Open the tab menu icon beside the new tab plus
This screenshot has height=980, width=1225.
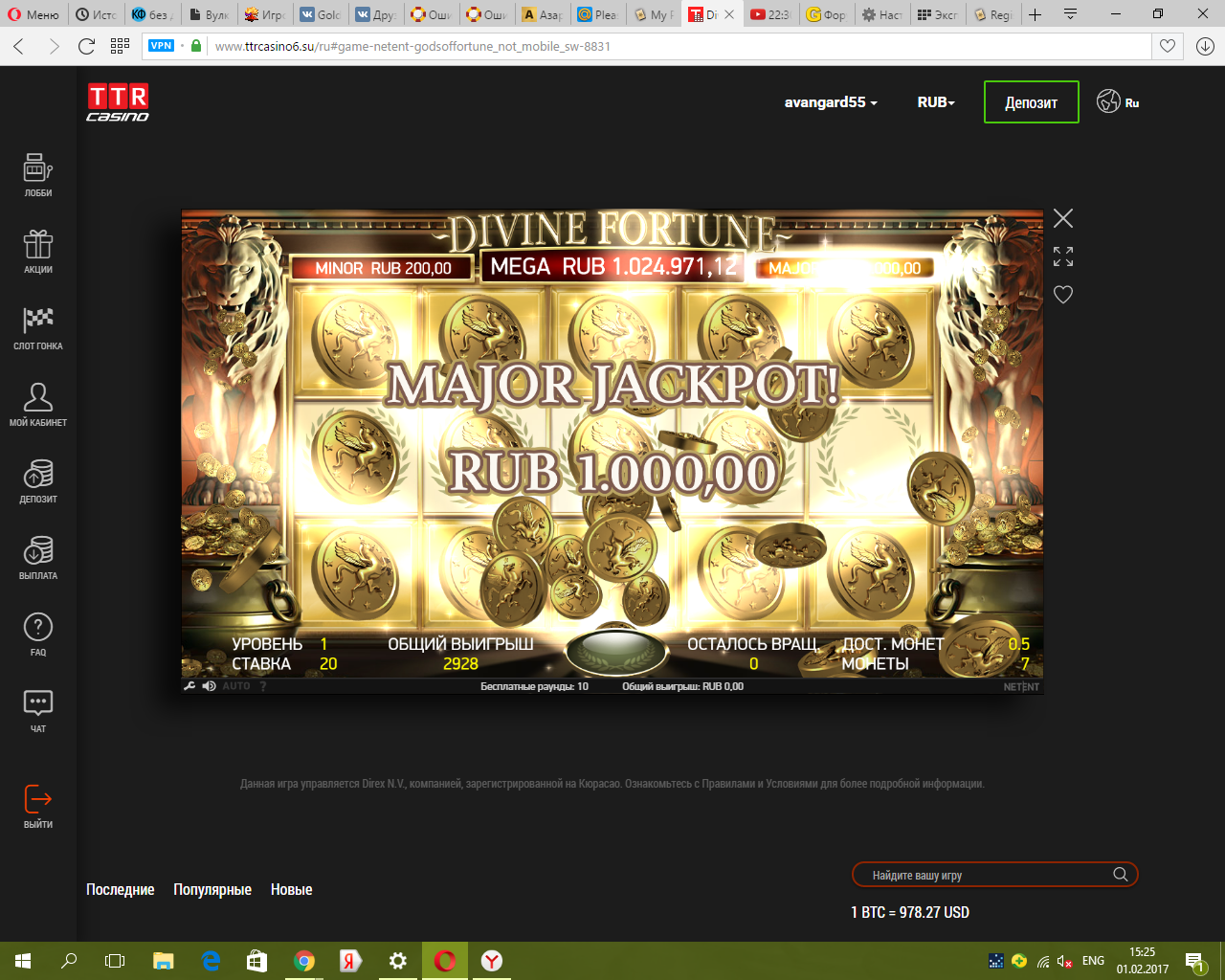click(x=1070, y=14)
